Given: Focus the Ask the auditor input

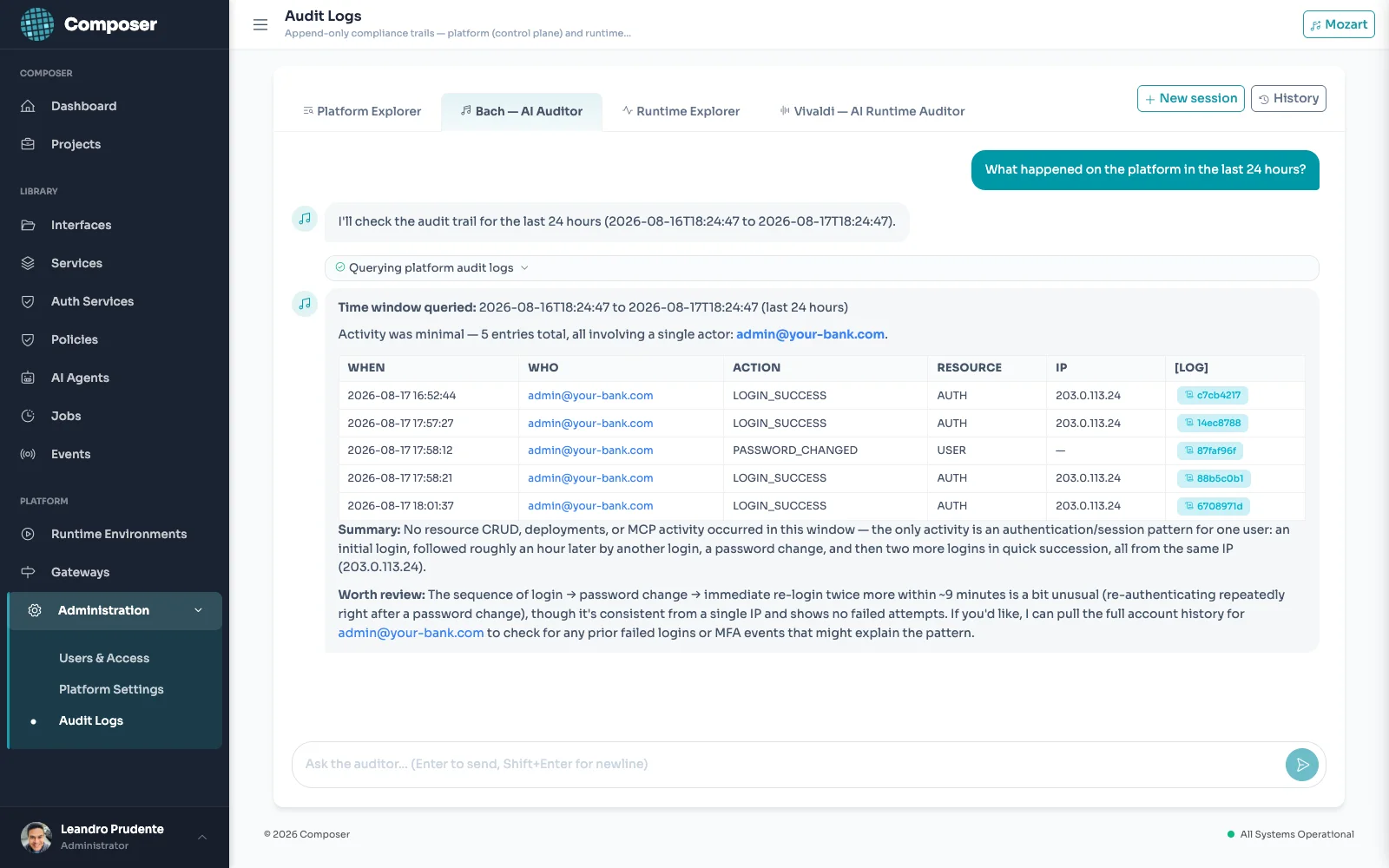Looking at the screenshot, I should click(788, 765).
